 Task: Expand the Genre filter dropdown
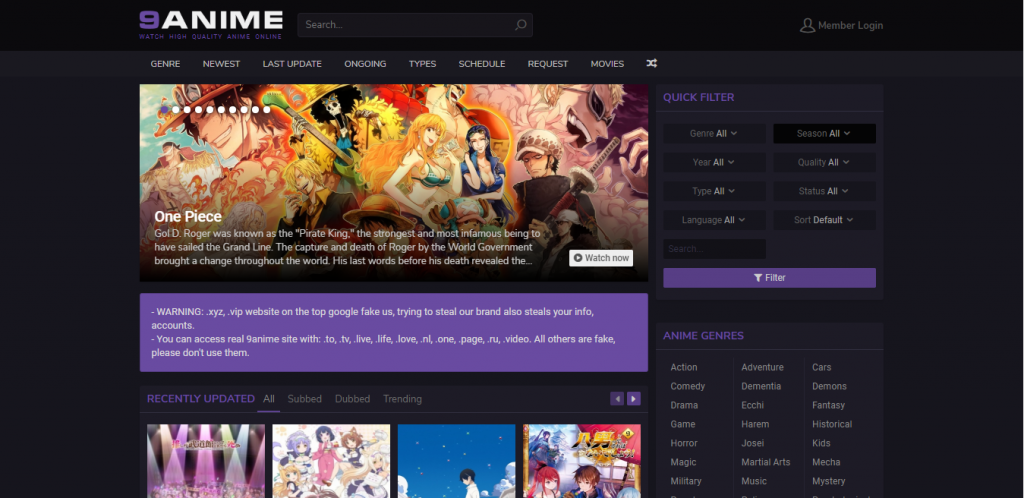click(x=714, y=134)
